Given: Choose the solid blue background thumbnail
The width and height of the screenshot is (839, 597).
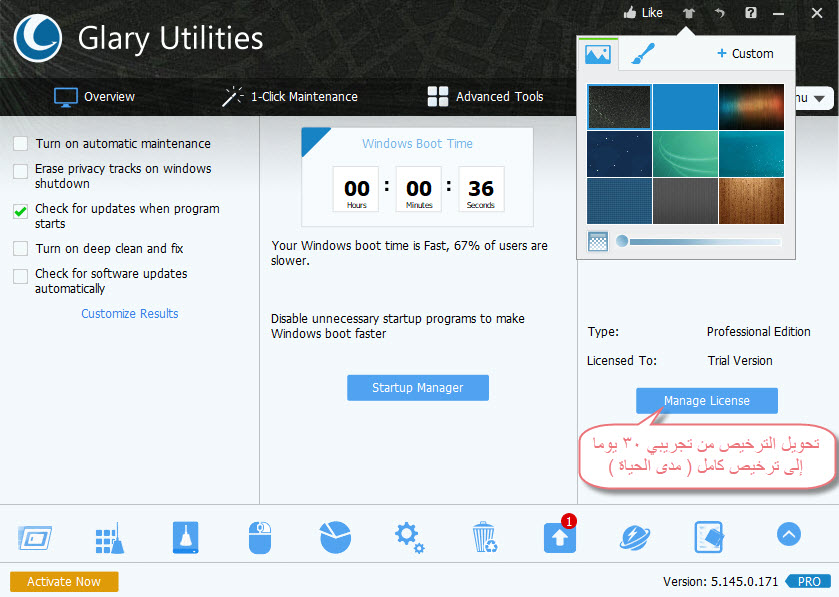Looking at the screenshot, I should tap(685, 106).
